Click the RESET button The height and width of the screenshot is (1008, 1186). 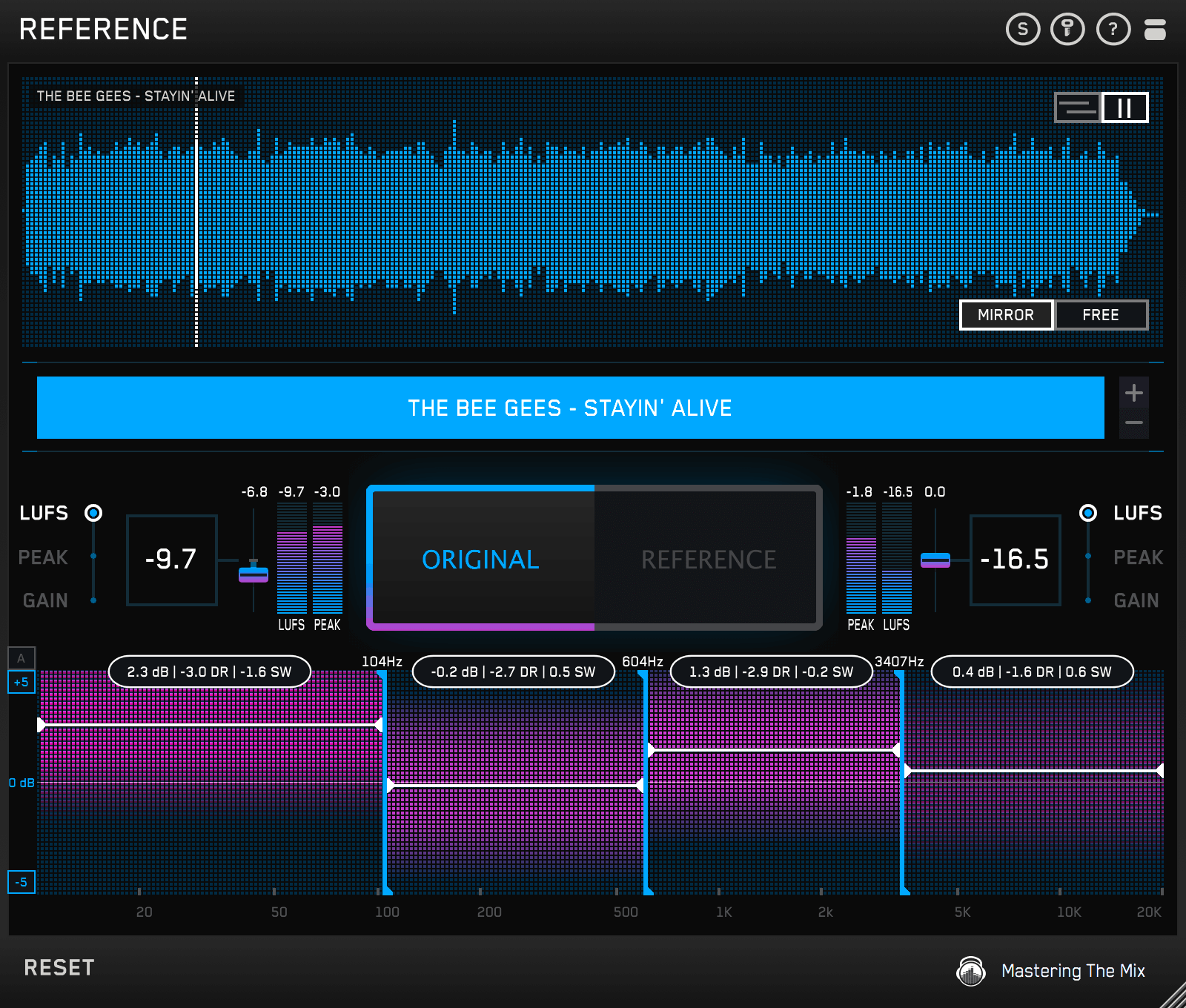pyautogui.click(x=59, y=968)
